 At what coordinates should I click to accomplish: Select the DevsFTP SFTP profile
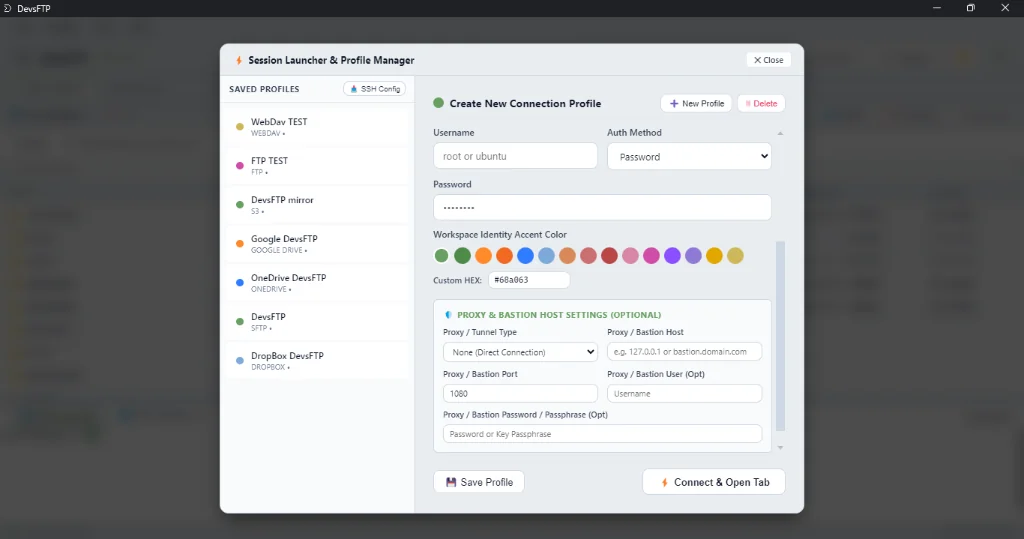click(x=317, y=321)
